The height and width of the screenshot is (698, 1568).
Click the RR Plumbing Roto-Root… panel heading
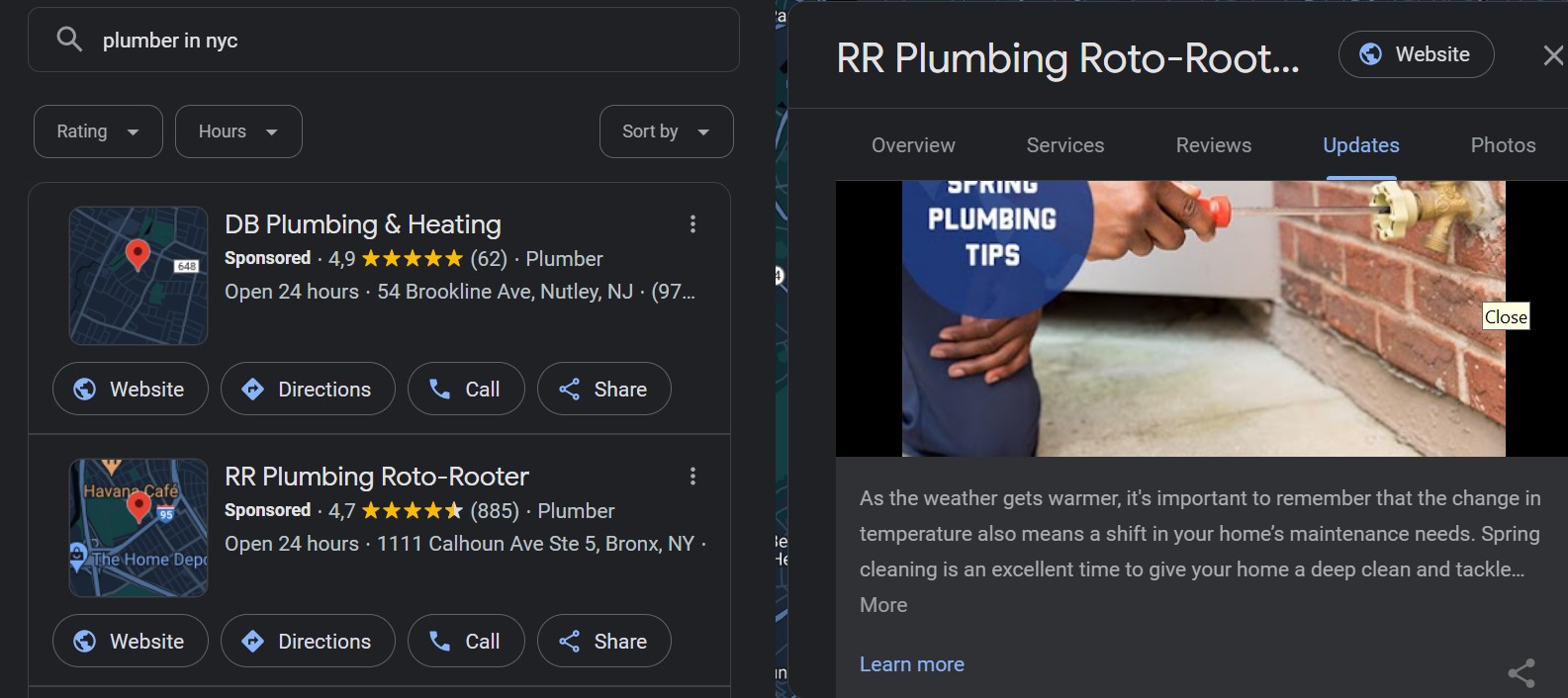coord(1068,58)
